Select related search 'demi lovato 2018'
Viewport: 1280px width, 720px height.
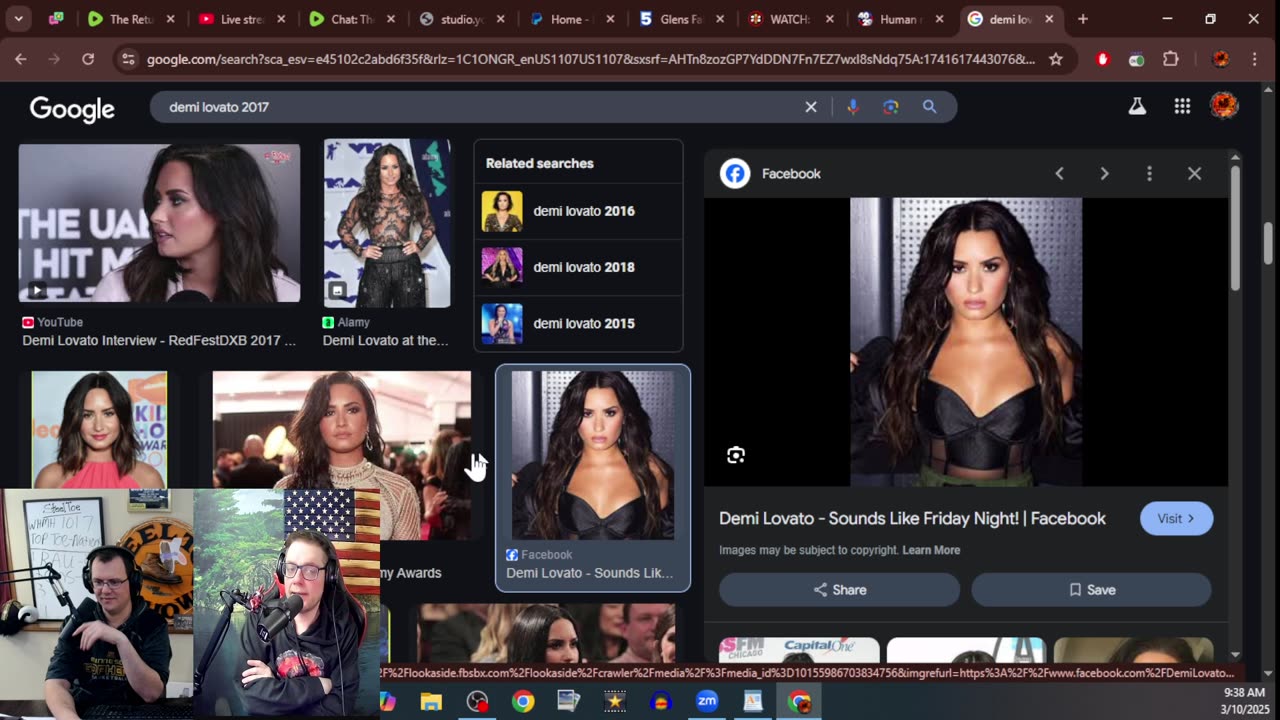(578, 268)
